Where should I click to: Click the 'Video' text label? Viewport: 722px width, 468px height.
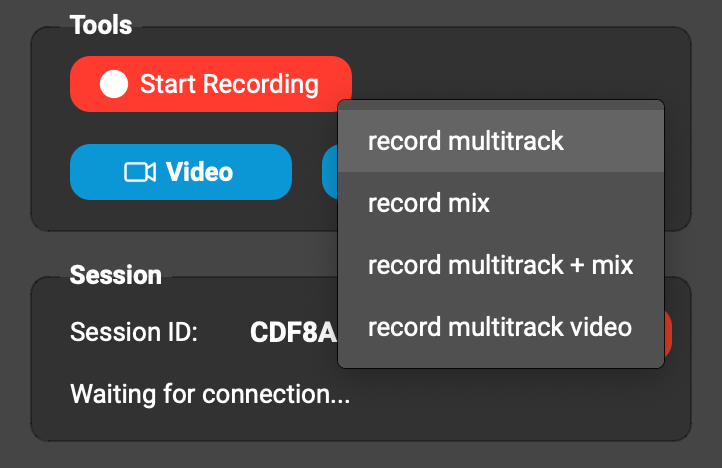(199, 172)
